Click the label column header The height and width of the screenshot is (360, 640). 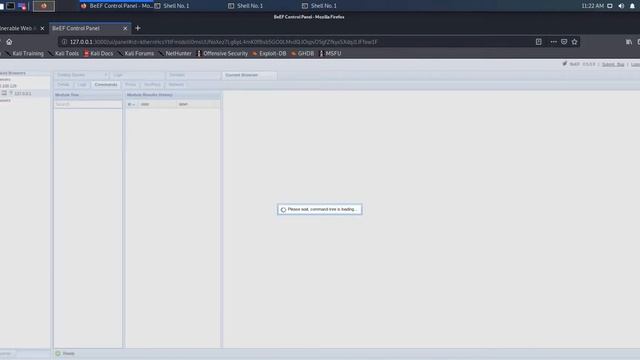click(x=198, y=104)
